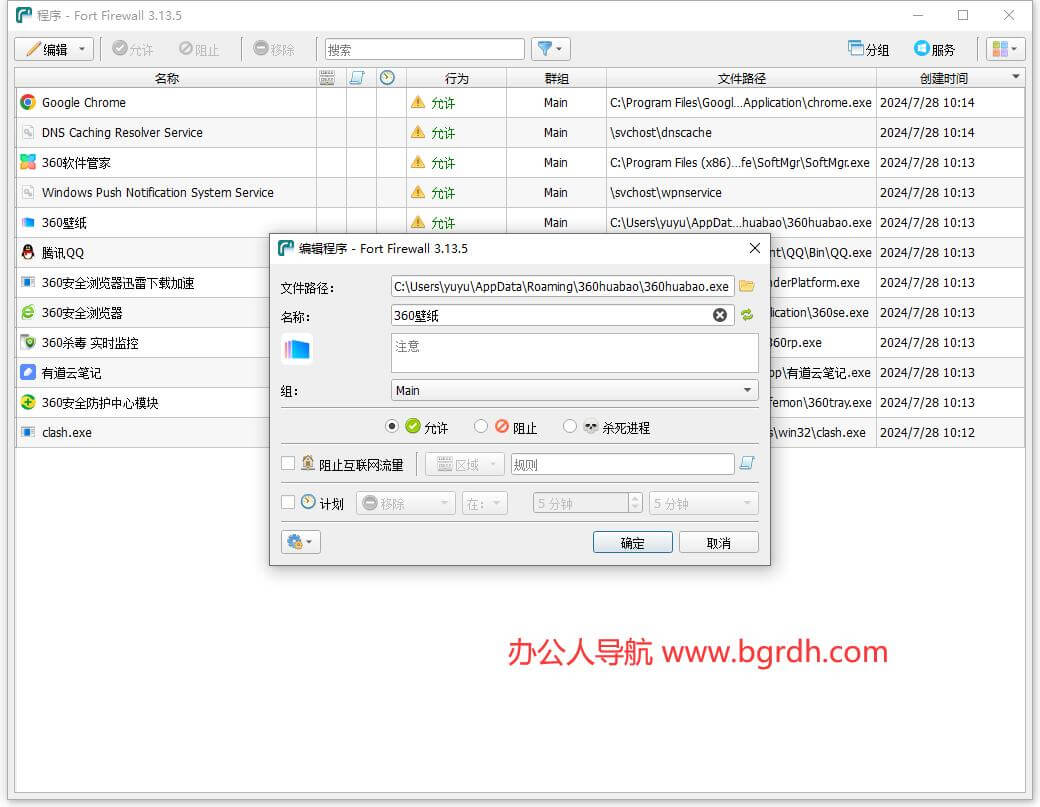The image size is (1040, 807).
Task: Click the clock schedule column header icon
Action: pyautogui.click(x=387, y=78)
